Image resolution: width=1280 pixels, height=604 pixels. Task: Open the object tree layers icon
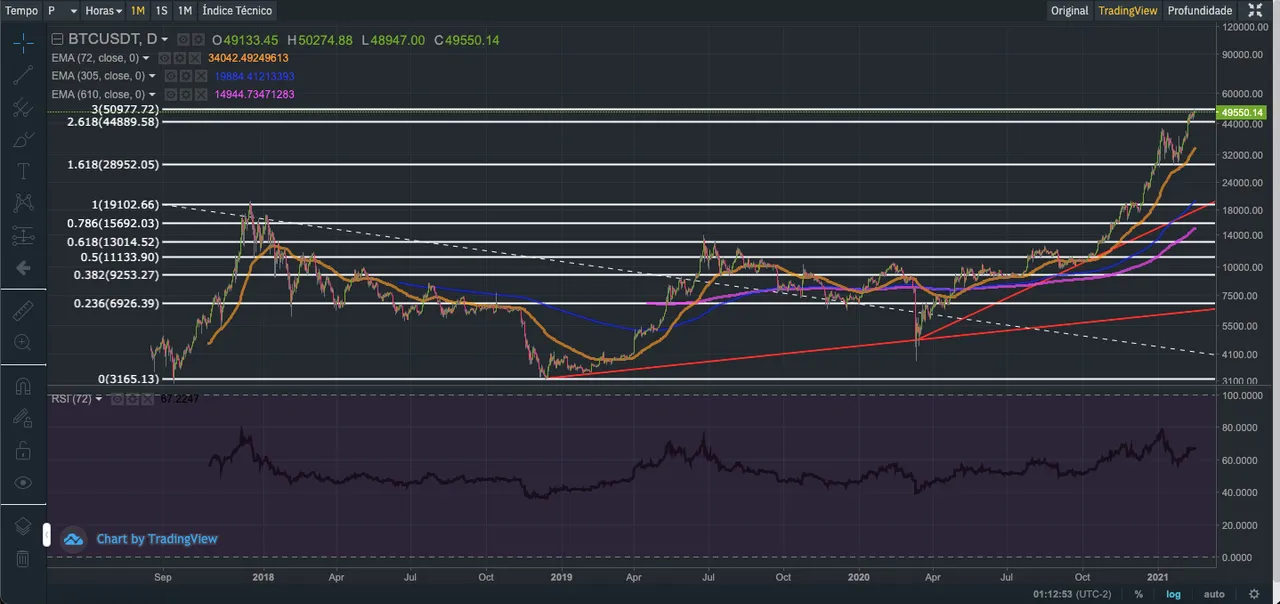23,527
